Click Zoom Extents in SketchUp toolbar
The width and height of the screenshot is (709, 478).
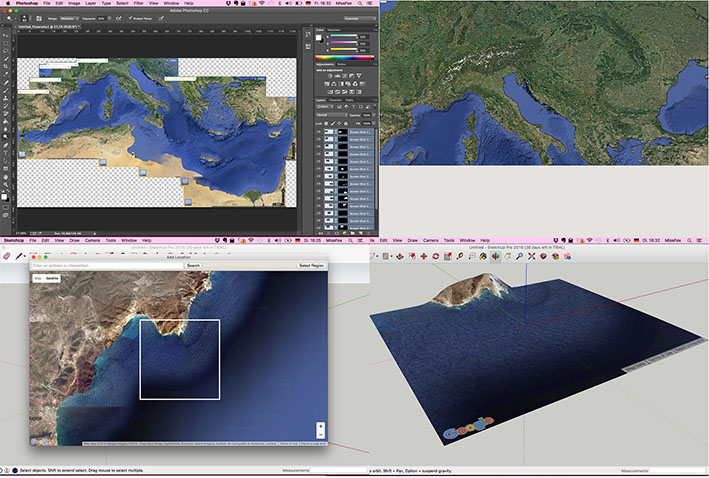(x=531, y=256)
